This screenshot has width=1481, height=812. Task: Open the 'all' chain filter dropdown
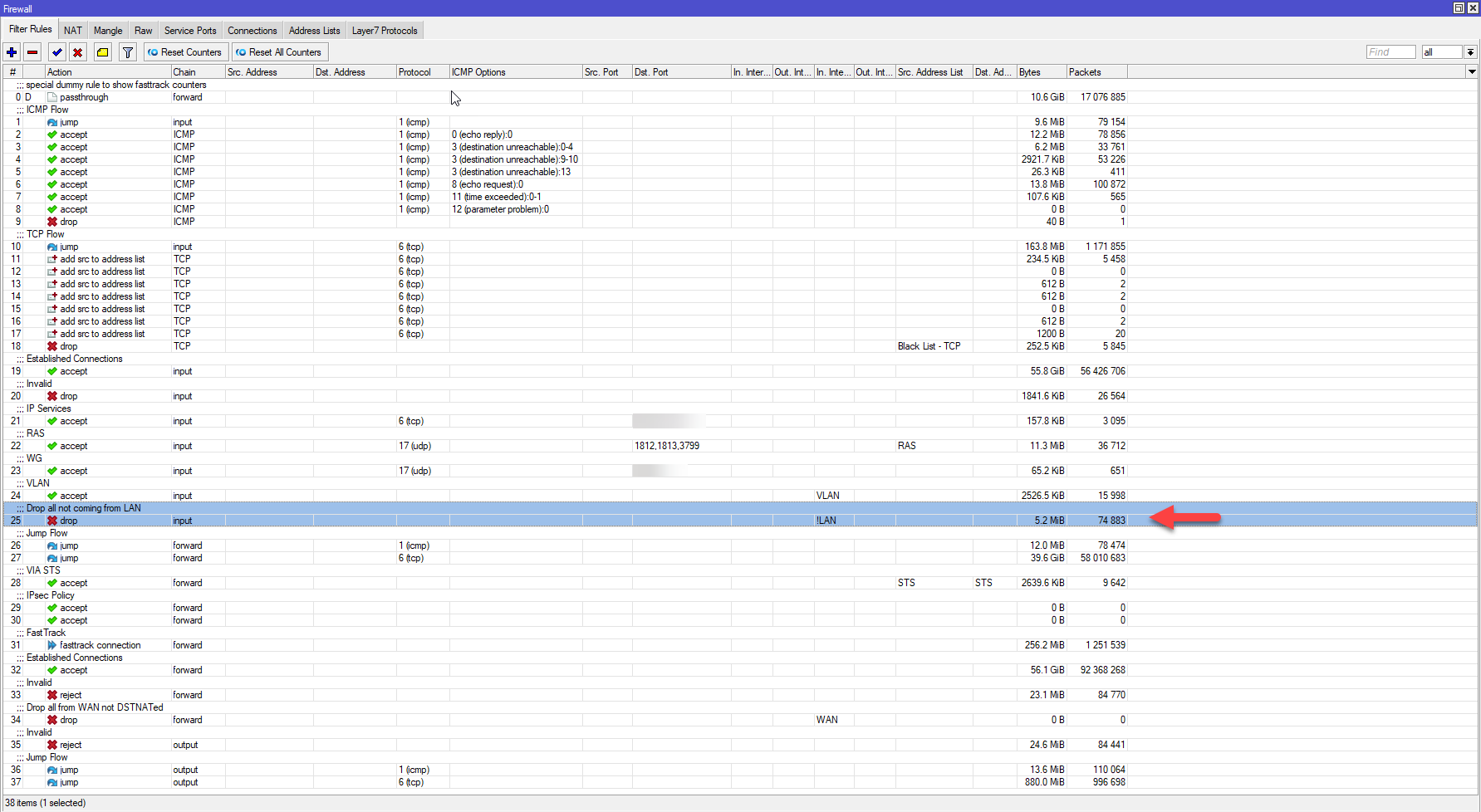tap(1470, 52)
